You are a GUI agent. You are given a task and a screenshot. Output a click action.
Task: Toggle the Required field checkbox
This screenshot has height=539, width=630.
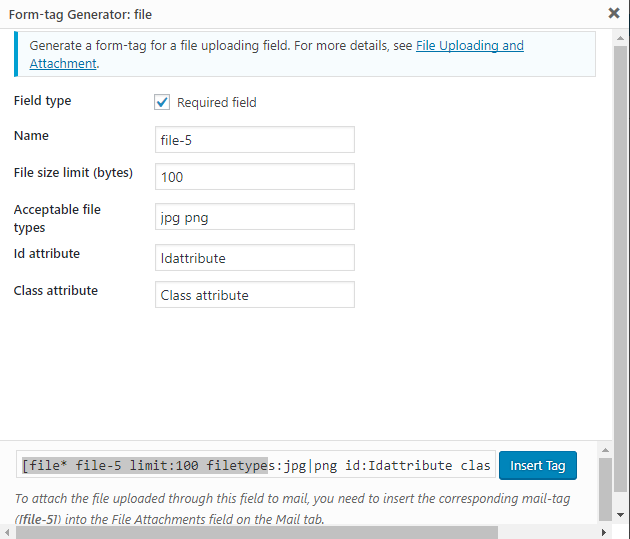click(162, 102)
